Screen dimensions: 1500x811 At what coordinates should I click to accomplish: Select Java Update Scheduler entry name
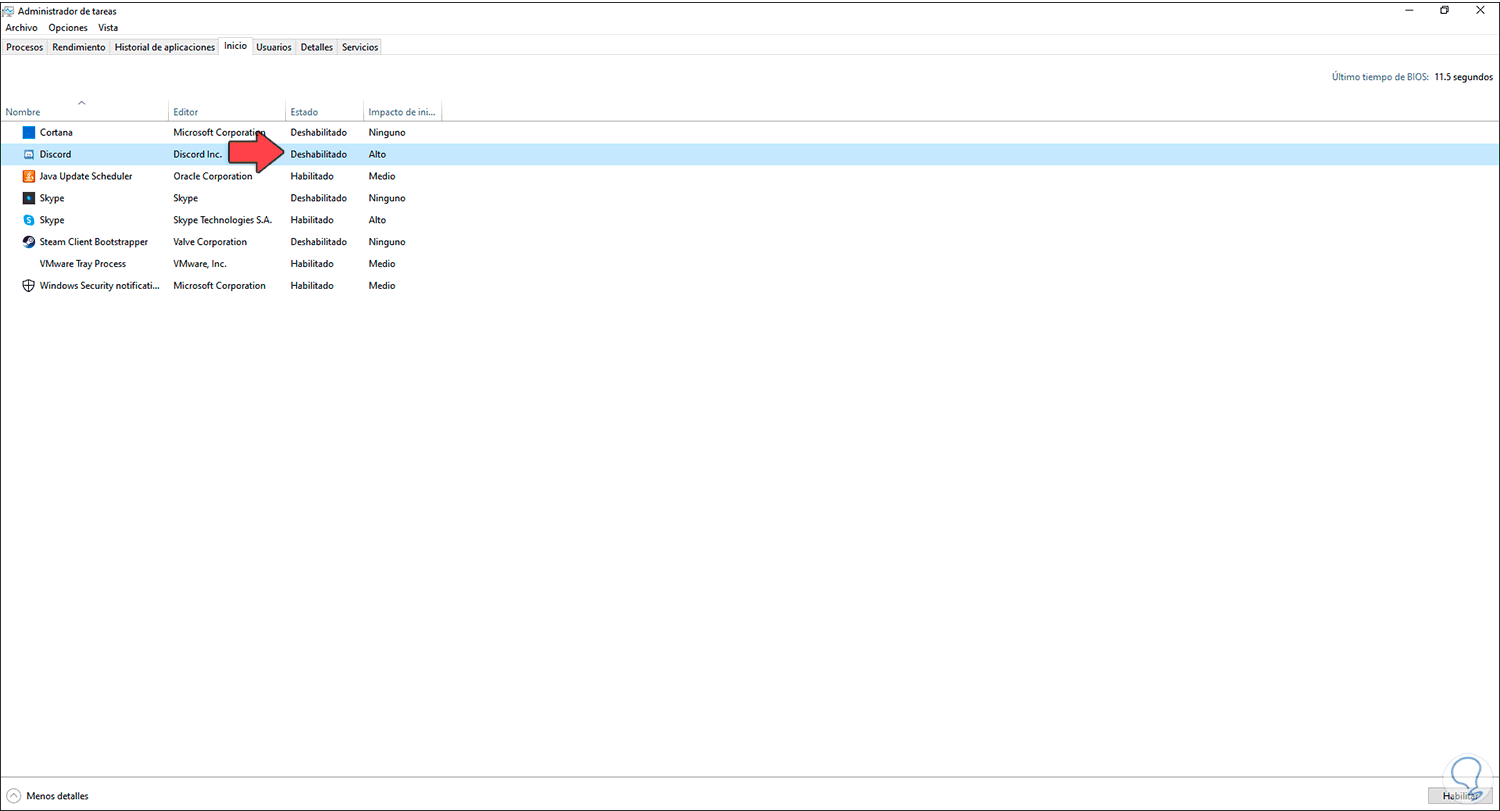pos(86,176)
